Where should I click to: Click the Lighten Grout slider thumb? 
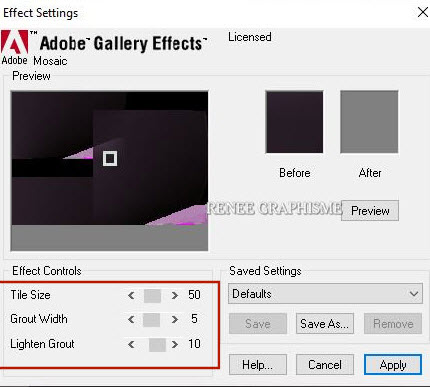coord(157,345)
